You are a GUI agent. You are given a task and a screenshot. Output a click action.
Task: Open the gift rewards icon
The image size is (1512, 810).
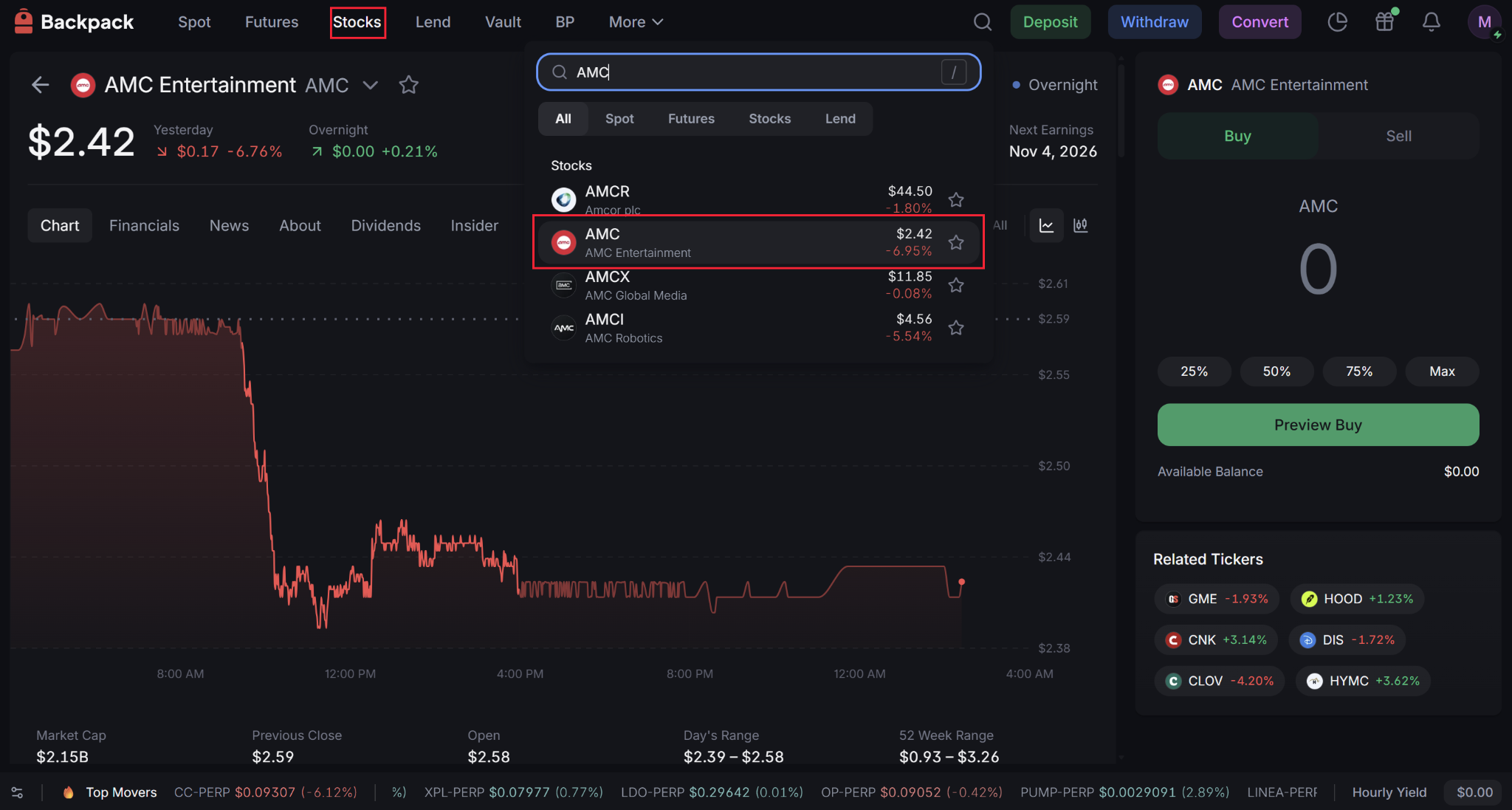(x=1384, y=21)
